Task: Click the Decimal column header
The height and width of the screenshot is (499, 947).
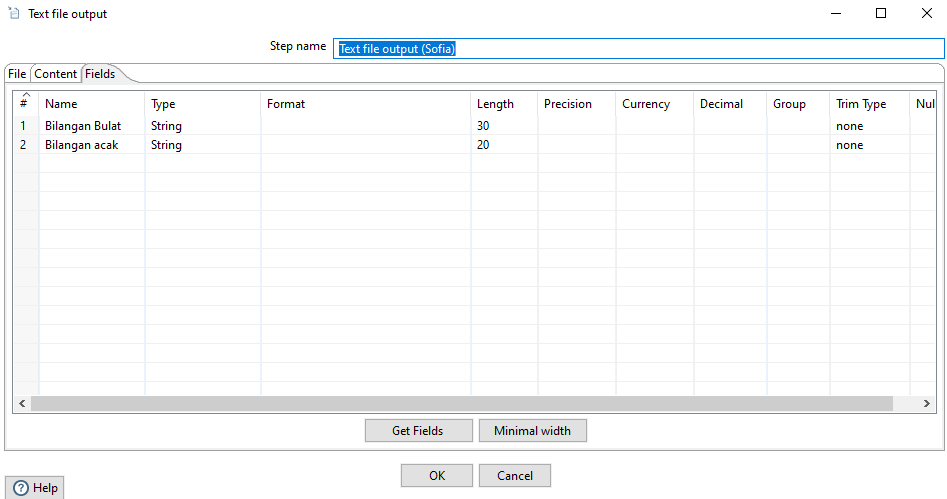Action: (730, 104)
